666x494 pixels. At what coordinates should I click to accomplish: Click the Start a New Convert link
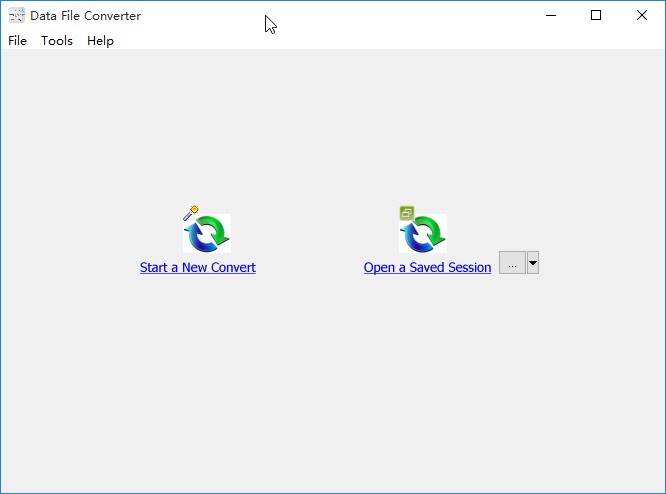point(198,267)
